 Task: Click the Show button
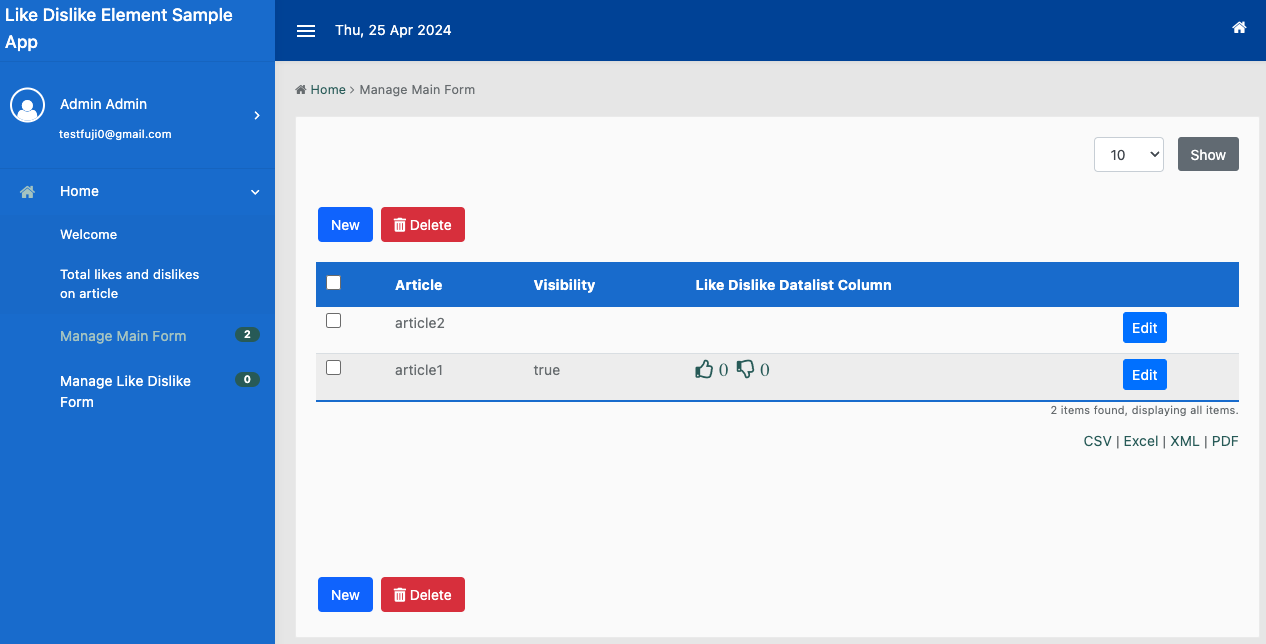click(x=1208, y=155)
